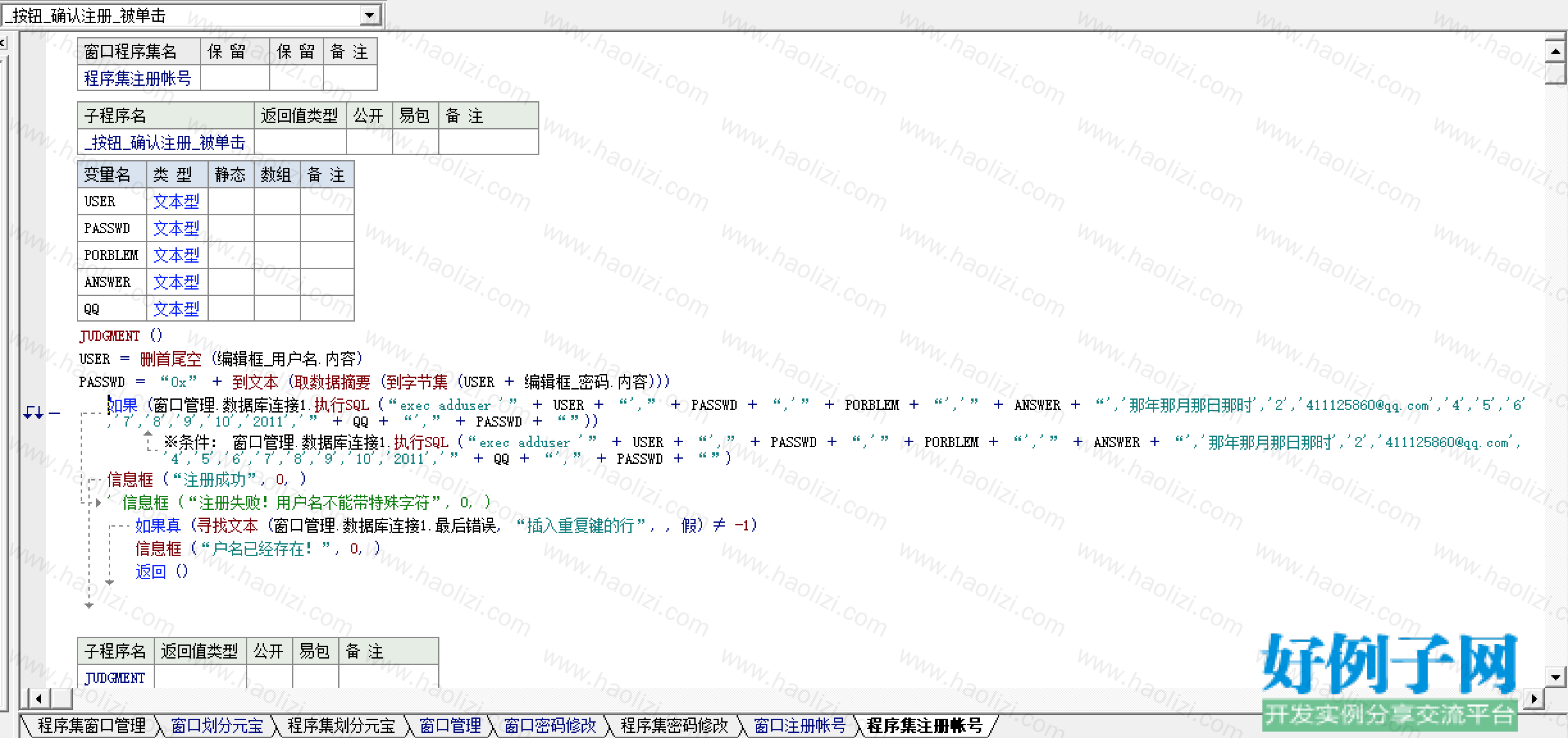Image resolution: width=1568 pixels, height=738 pixels.
Task: Click the vertical scrollbar thumb
Action: (1555, 73)
